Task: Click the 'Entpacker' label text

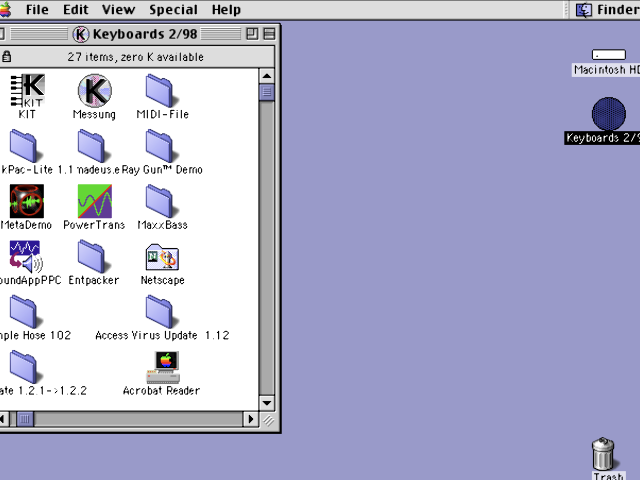Action: pyautogui.click(x=94, y=280)
